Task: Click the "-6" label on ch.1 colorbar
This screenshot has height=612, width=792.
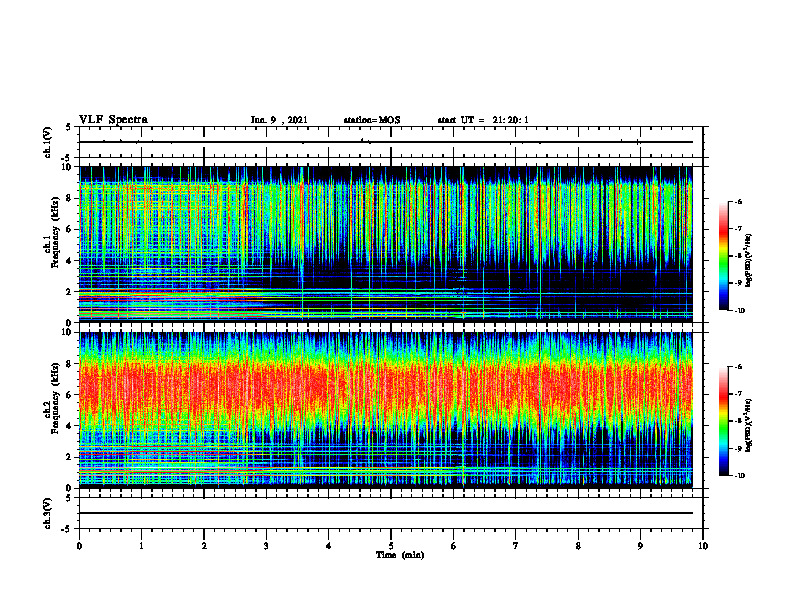Action: (x=738, y=201)
